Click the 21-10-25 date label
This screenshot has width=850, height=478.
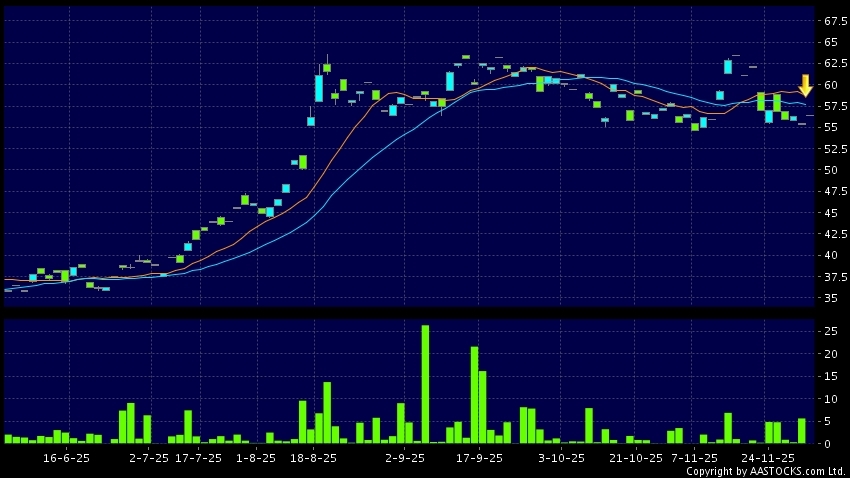pos(636,457)
